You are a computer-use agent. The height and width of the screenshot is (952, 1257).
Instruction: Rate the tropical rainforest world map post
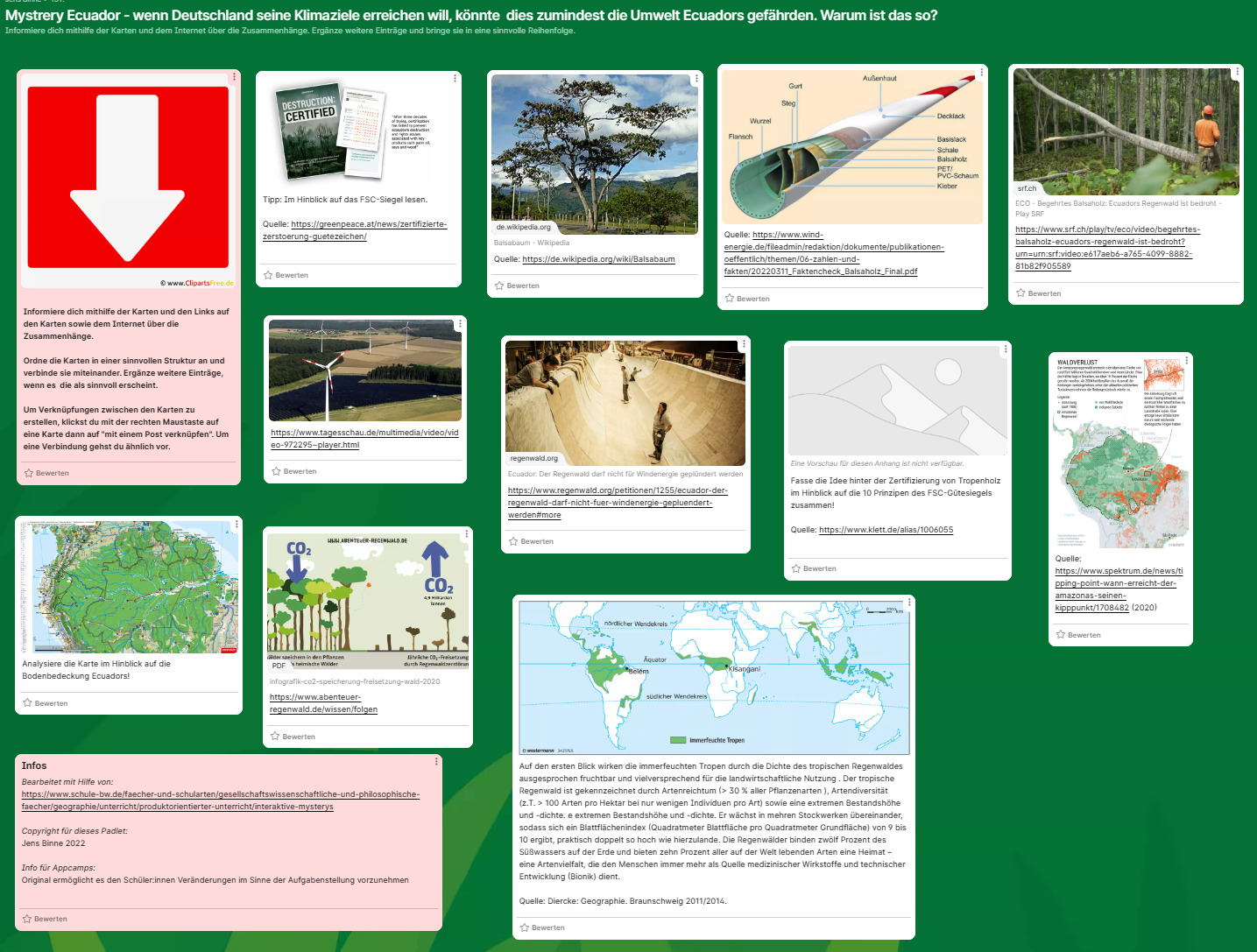pos(525,927)
